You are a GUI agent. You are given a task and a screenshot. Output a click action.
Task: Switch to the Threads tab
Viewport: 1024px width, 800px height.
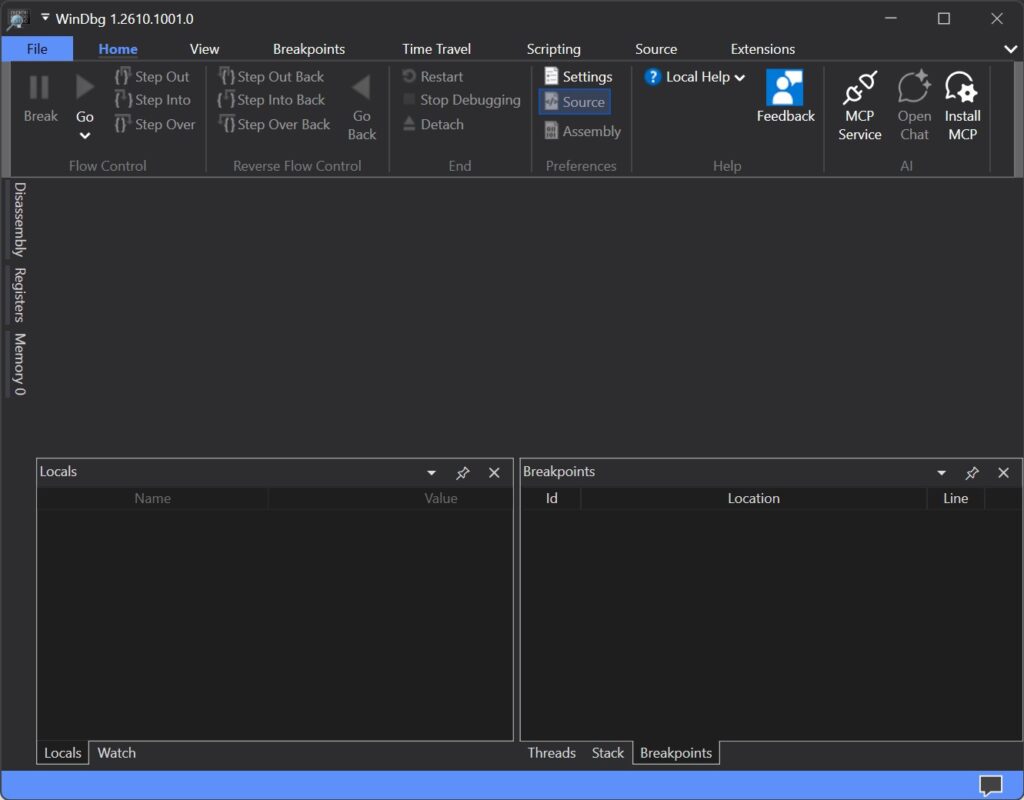pos(551,753)
